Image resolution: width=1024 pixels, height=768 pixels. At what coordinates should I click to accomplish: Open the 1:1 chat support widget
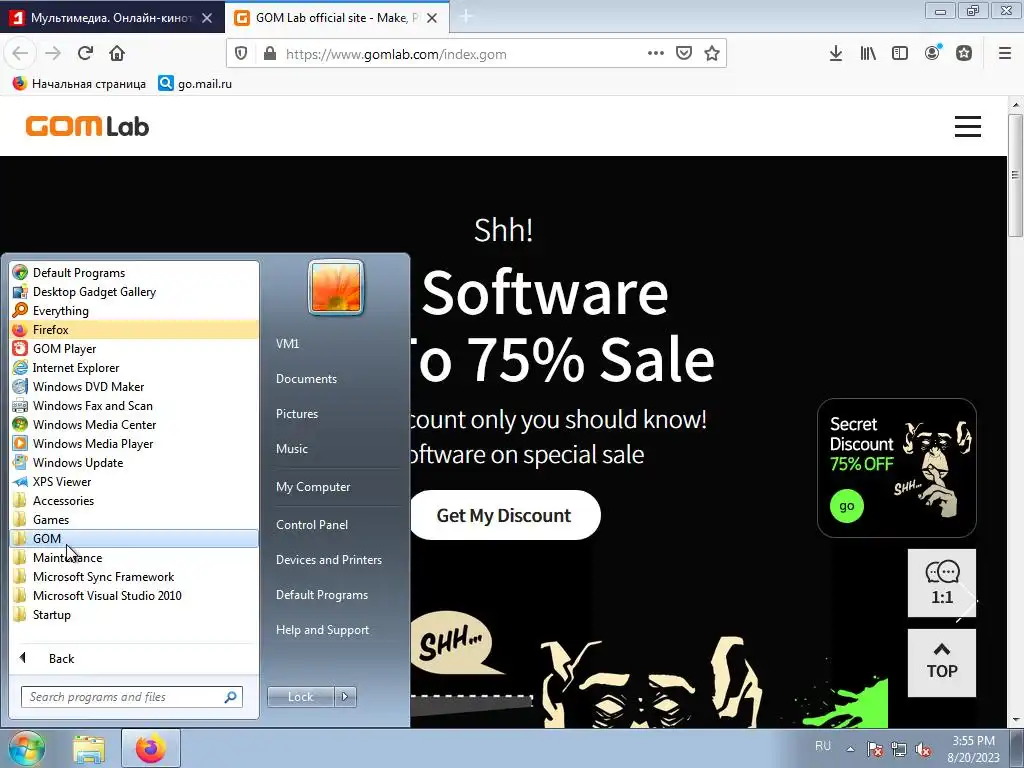[x=942, y=583]
